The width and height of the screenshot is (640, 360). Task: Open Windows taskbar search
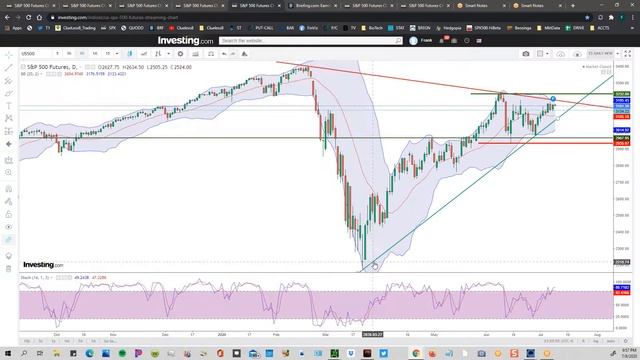[24, 353]
